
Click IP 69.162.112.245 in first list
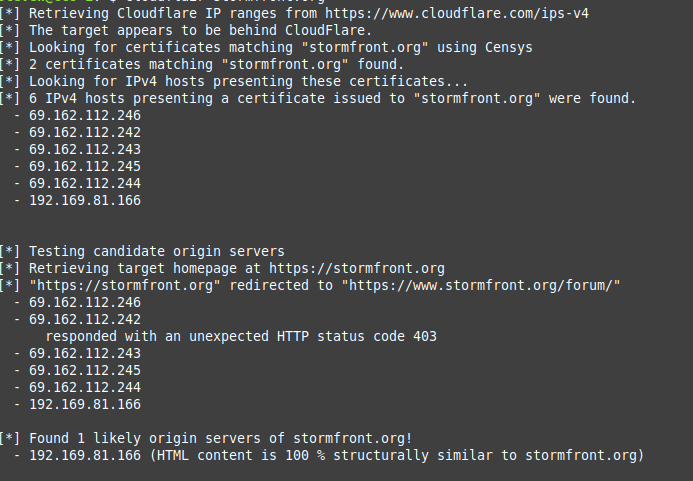point(85,166)
